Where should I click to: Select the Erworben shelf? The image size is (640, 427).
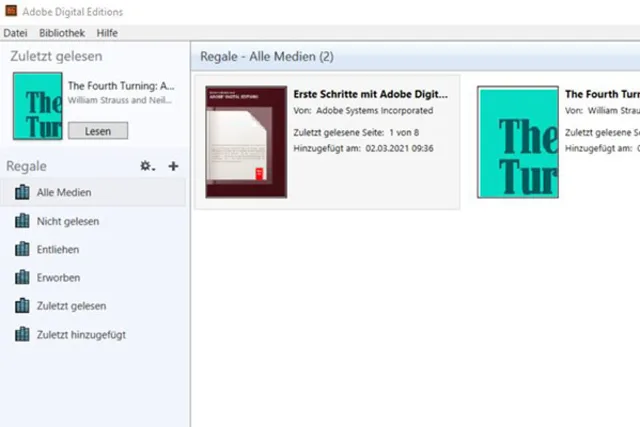click(93, 278)
